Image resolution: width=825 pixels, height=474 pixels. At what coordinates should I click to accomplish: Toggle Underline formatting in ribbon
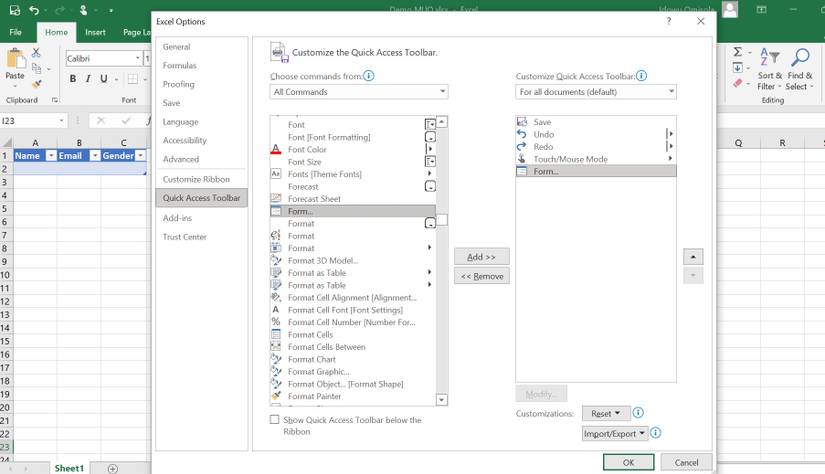[x=104, y=78]
